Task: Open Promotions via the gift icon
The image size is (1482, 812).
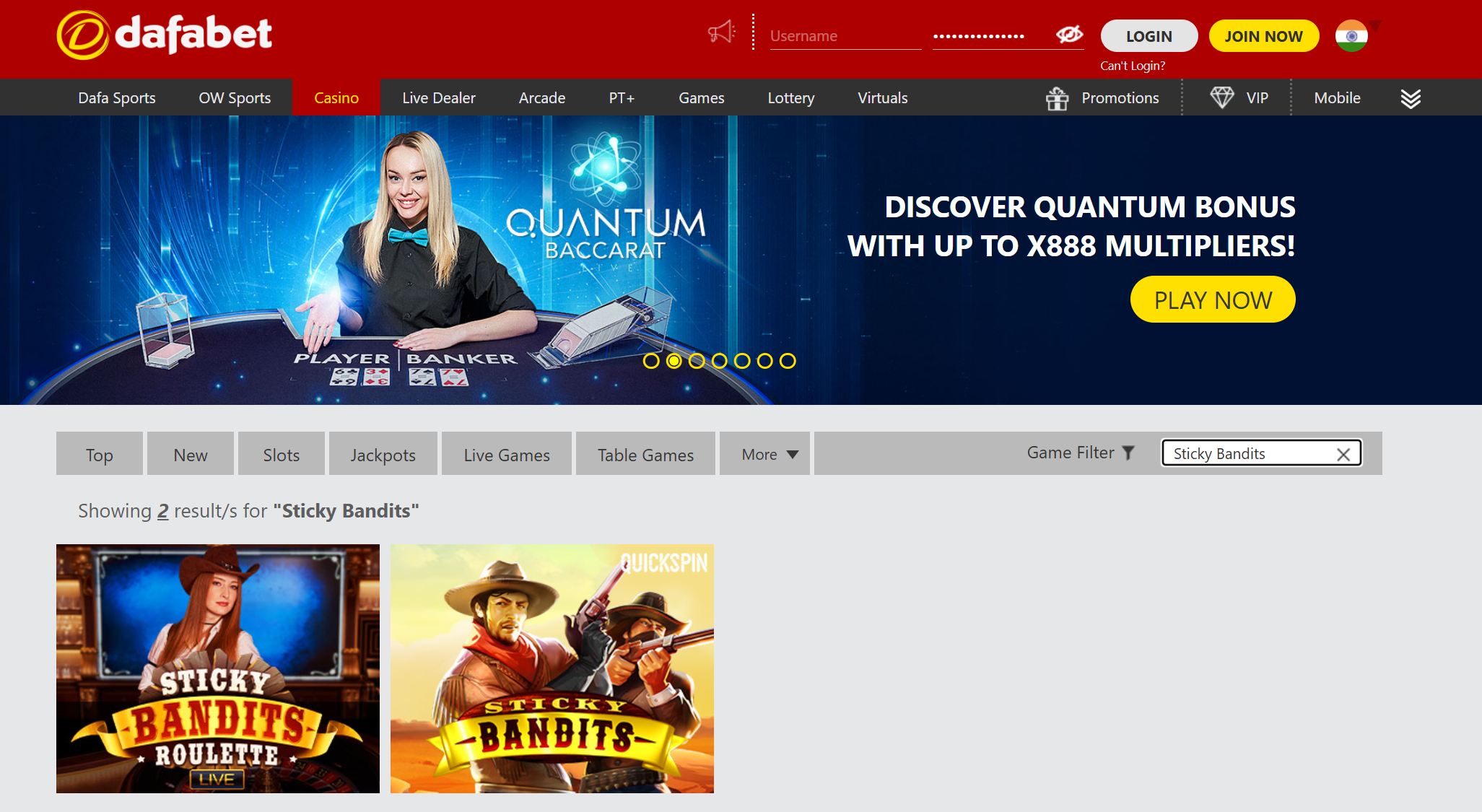Action: pos(1058,97)
